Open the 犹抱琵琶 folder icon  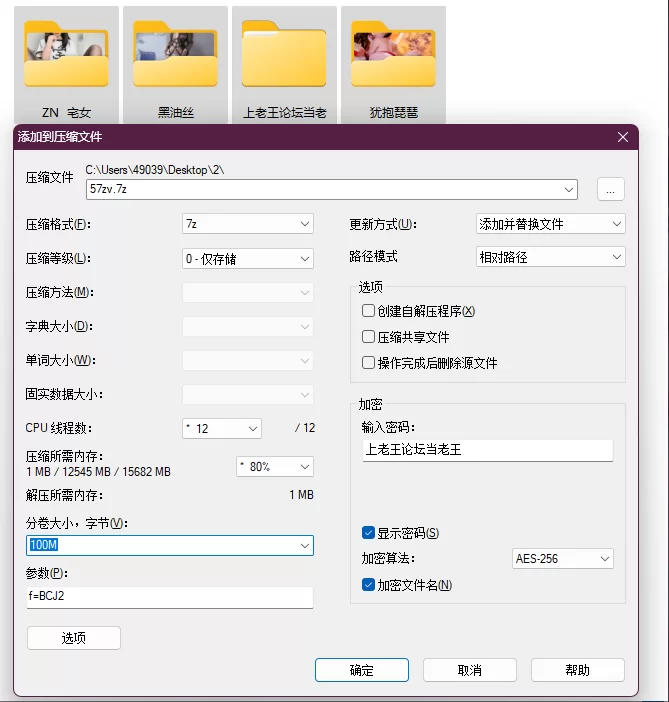(393, 56)
